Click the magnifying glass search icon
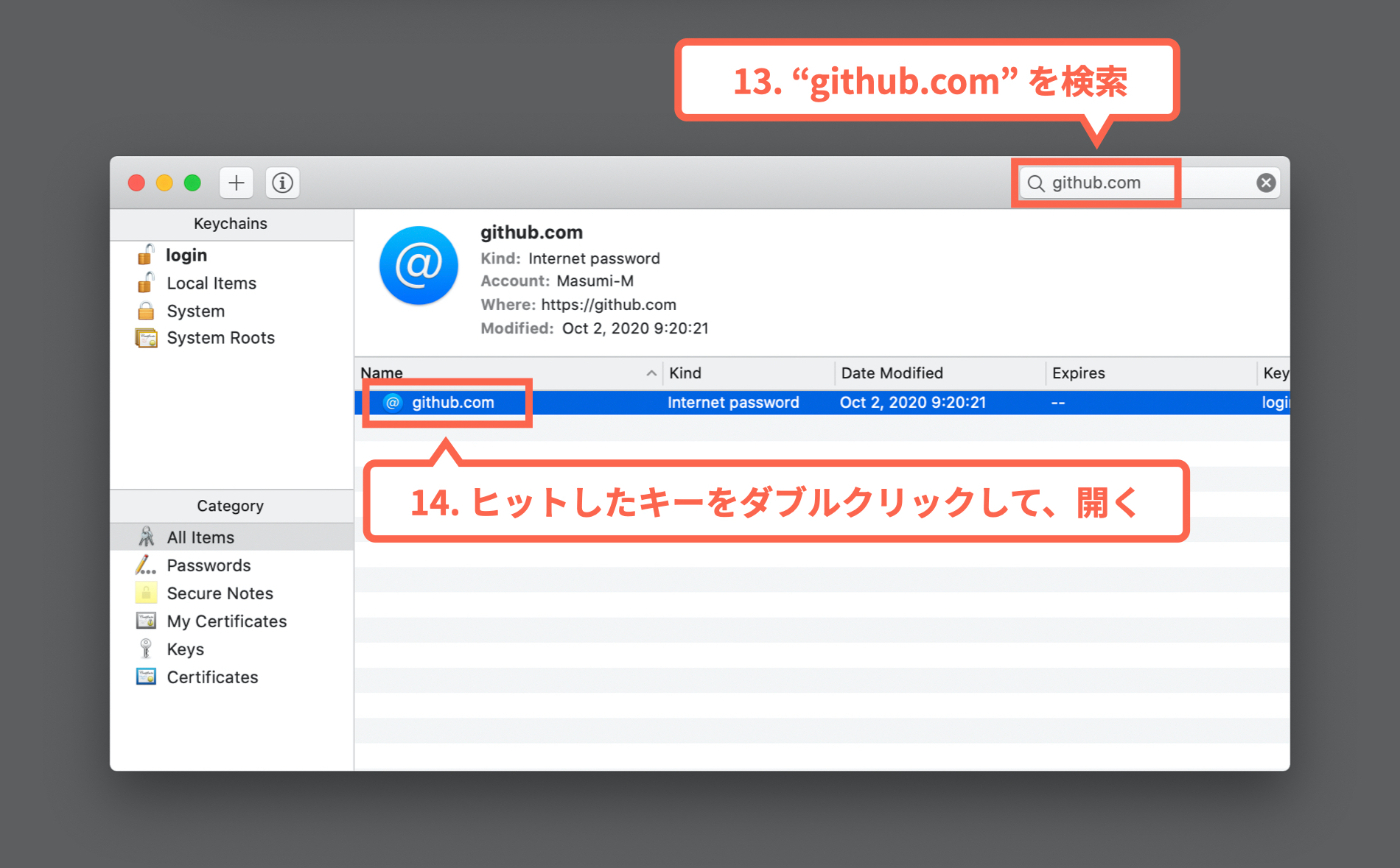 pos(1036,183)
